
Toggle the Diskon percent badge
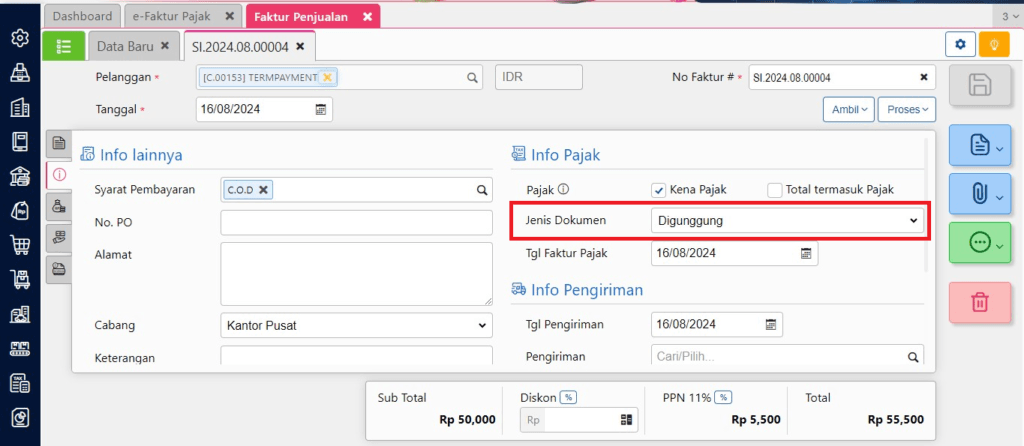569,398
